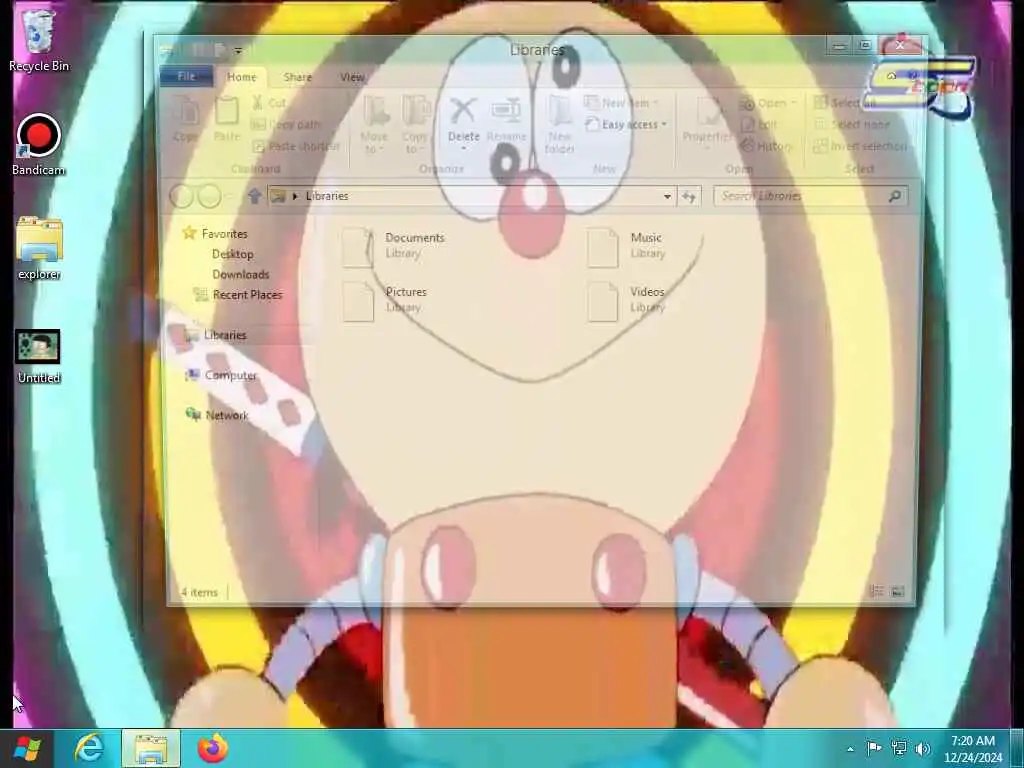Viewport: 1024px width, 768px height.
Task: Open the File tab
Action: pos(186,76)
